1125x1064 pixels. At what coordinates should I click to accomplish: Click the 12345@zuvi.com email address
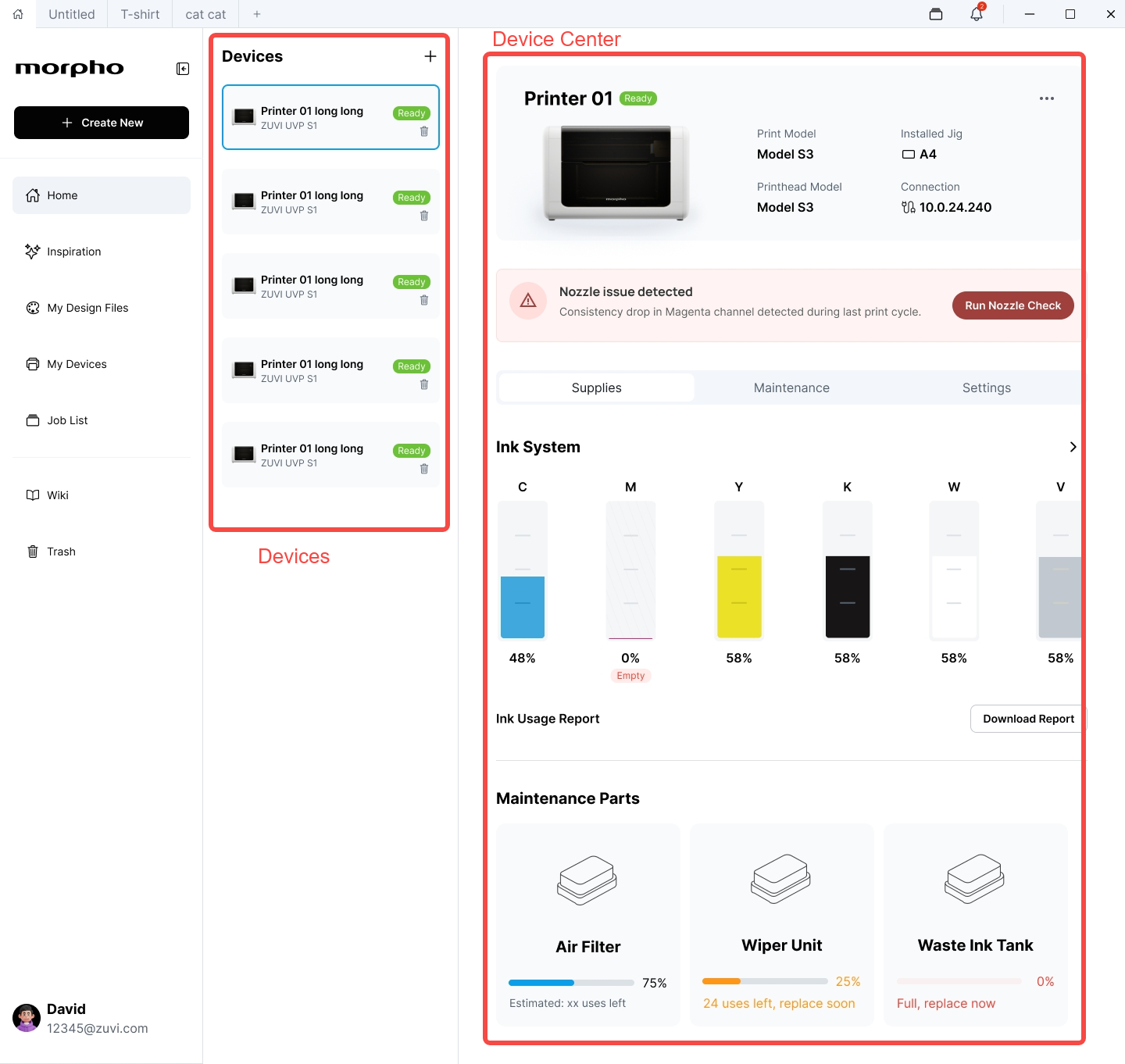[x=97, y=1028]
